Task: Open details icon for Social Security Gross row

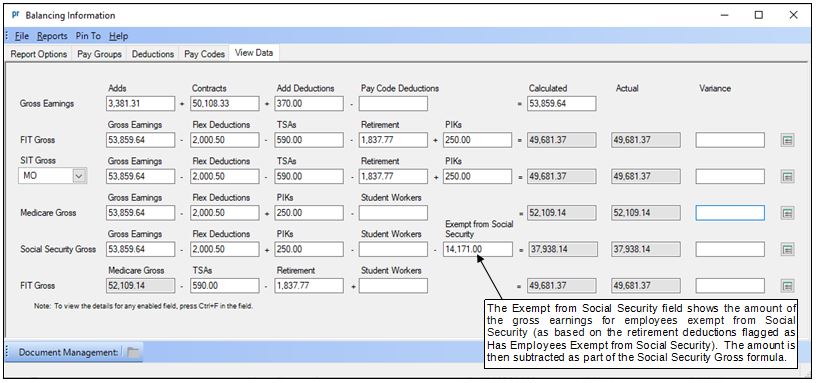Action: click(787, 249)
